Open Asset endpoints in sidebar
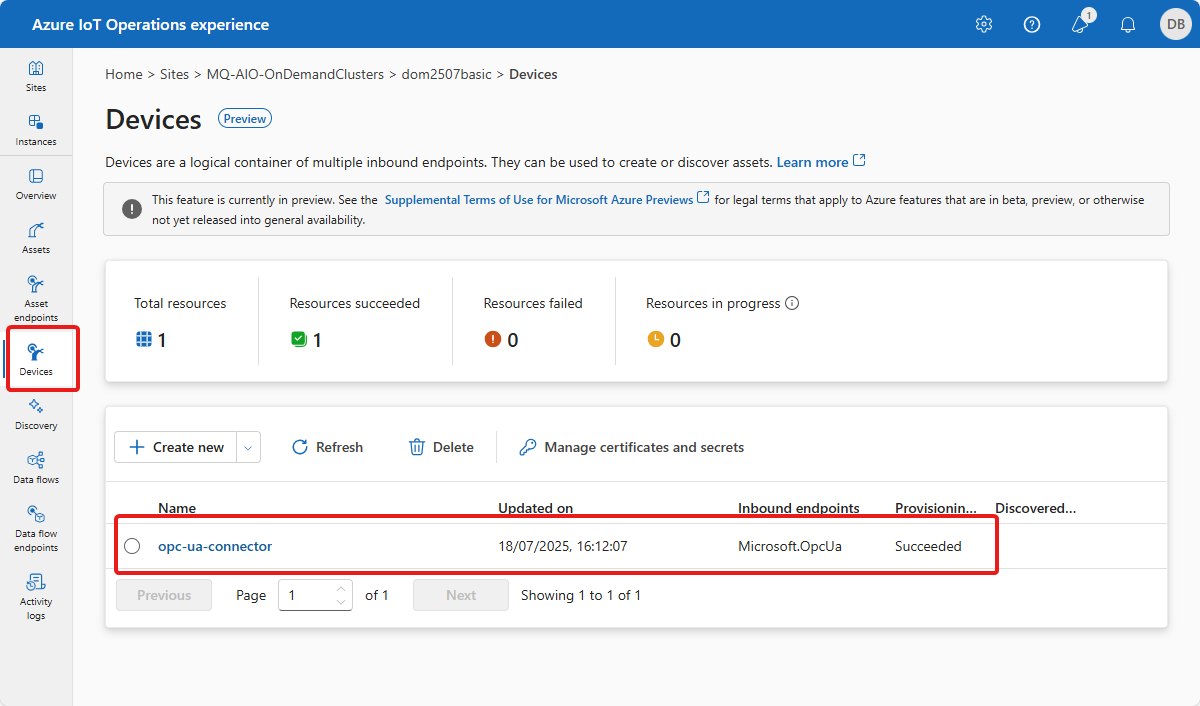Viewport: 1200px width, 706px height. coord(36,298)
